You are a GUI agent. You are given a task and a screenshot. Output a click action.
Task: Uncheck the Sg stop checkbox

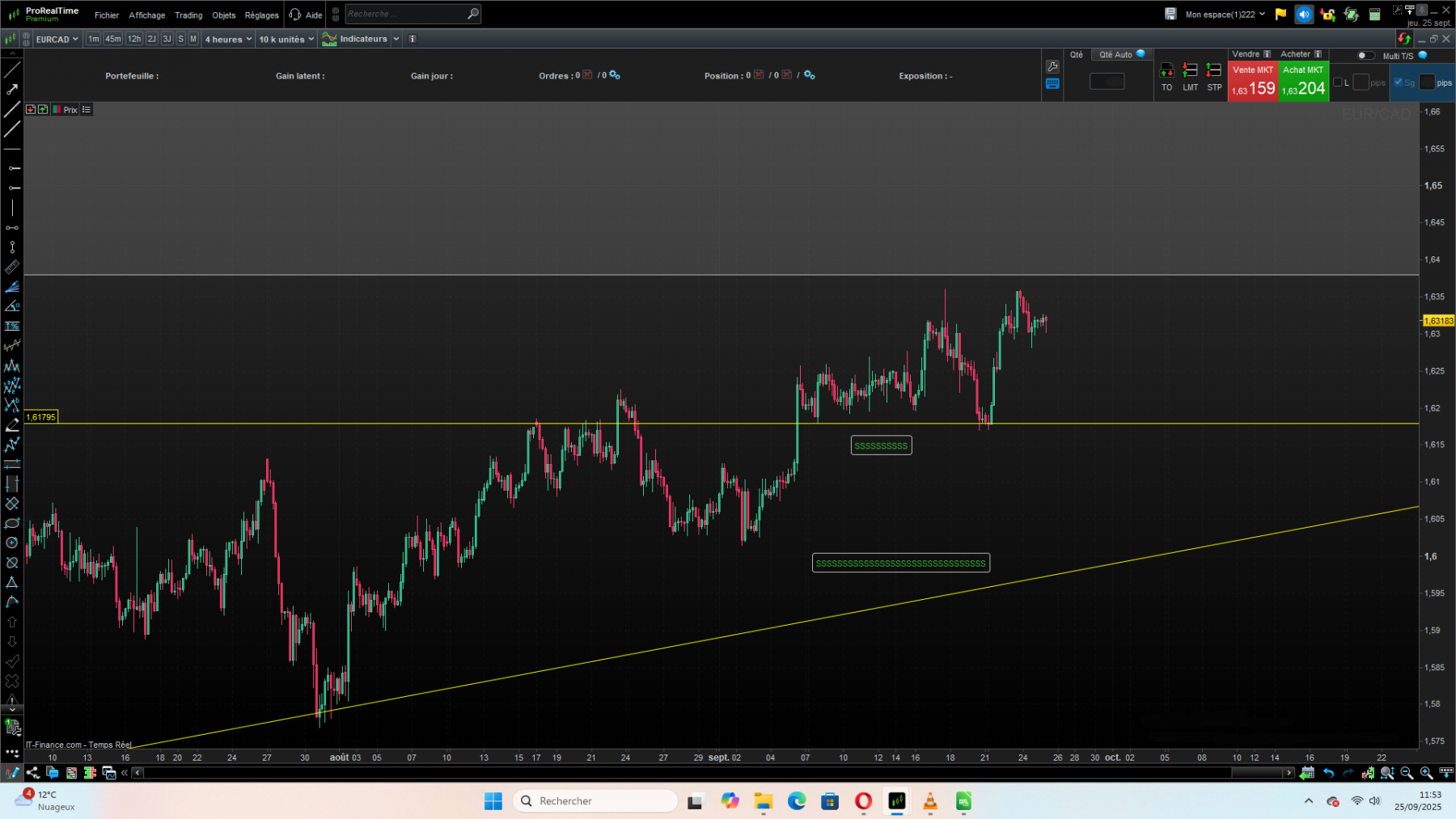click(x=1398, y=82)
